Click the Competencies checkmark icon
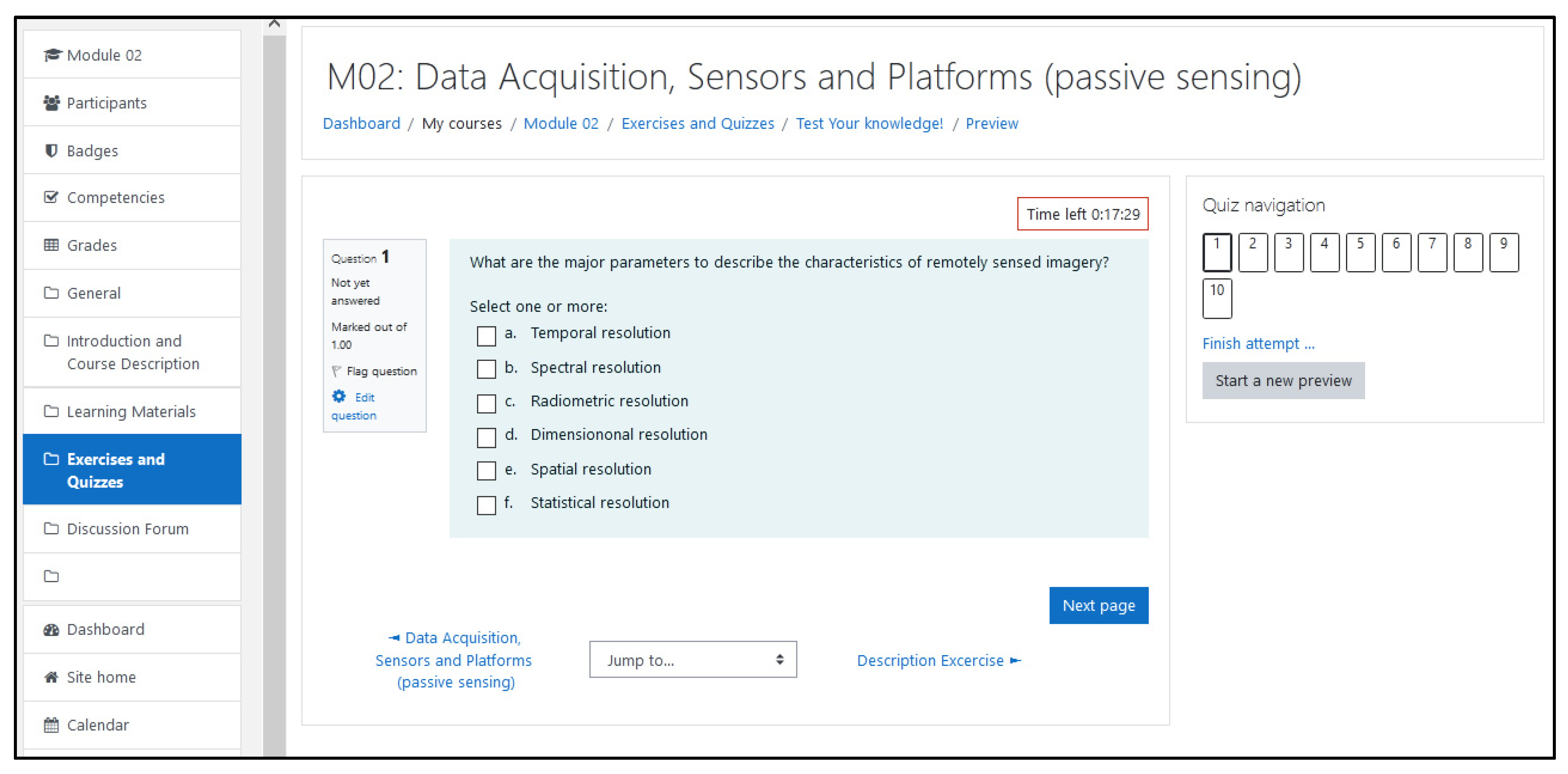Viewport: 1568px width, 774px height. [52, 197]
